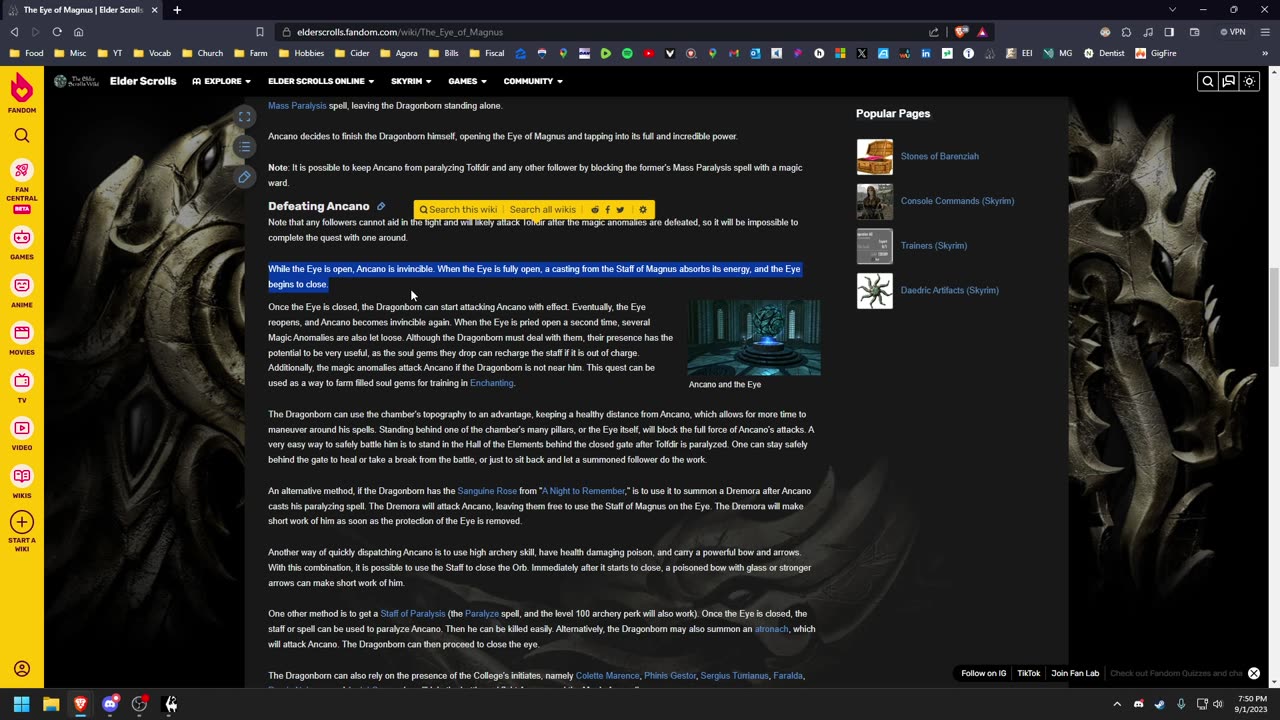Show hidden system tray icons
This screenshot has height=720, width=1280.
pos(1117,704)
